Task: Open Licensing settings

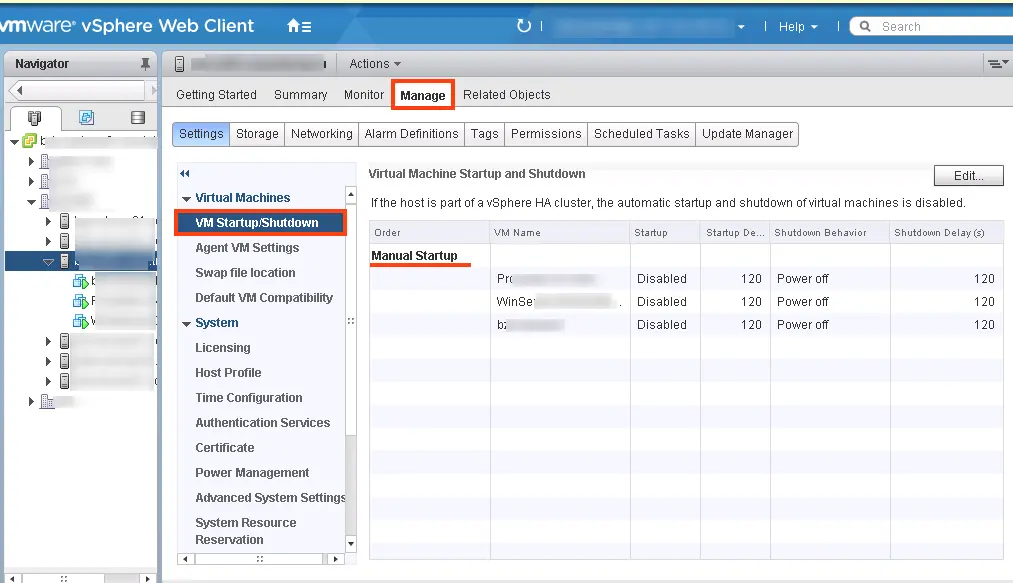Action: [x=222, y=348]
